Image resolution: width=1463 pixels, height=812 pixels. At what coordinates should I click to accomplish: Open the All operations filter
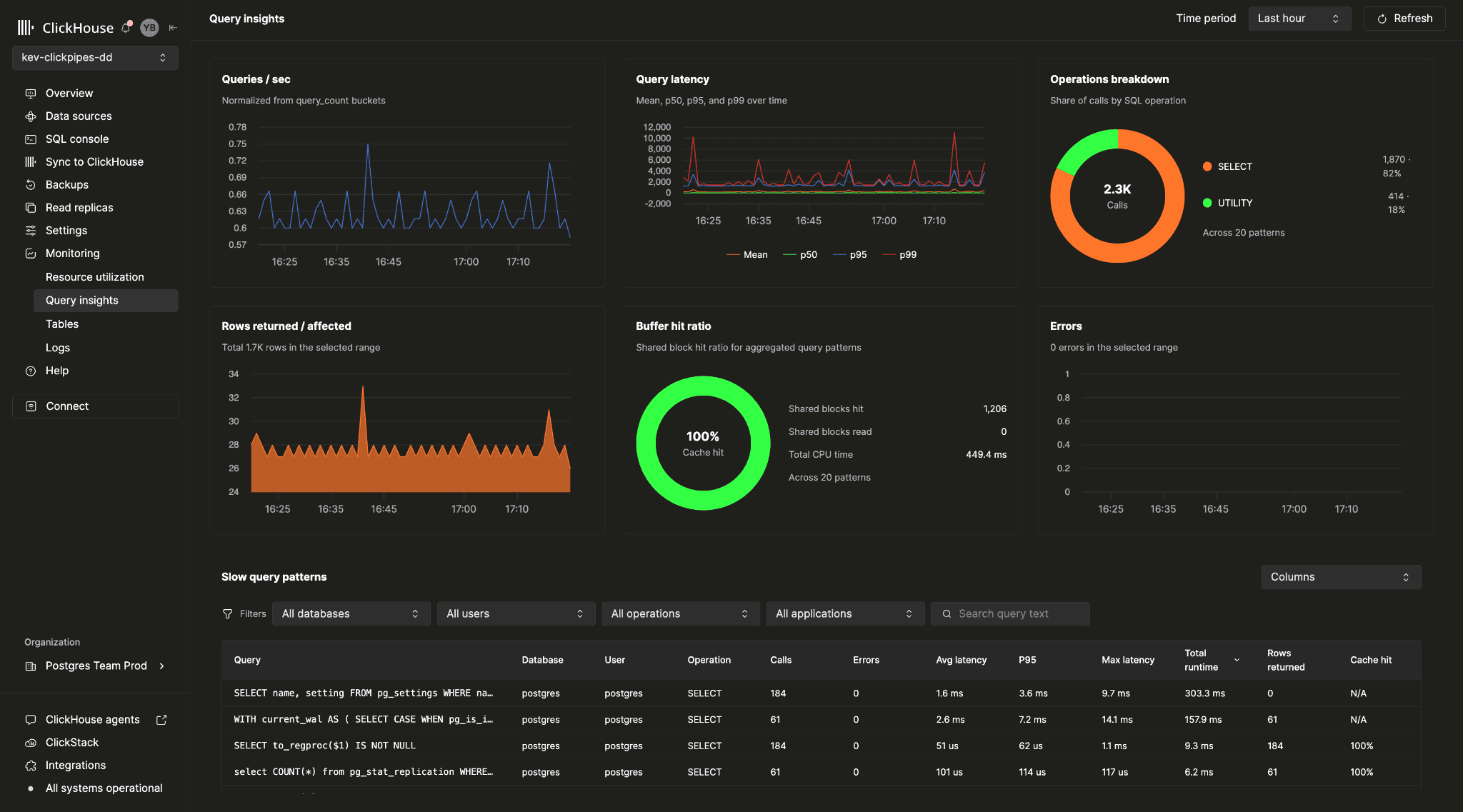(680, 614)
